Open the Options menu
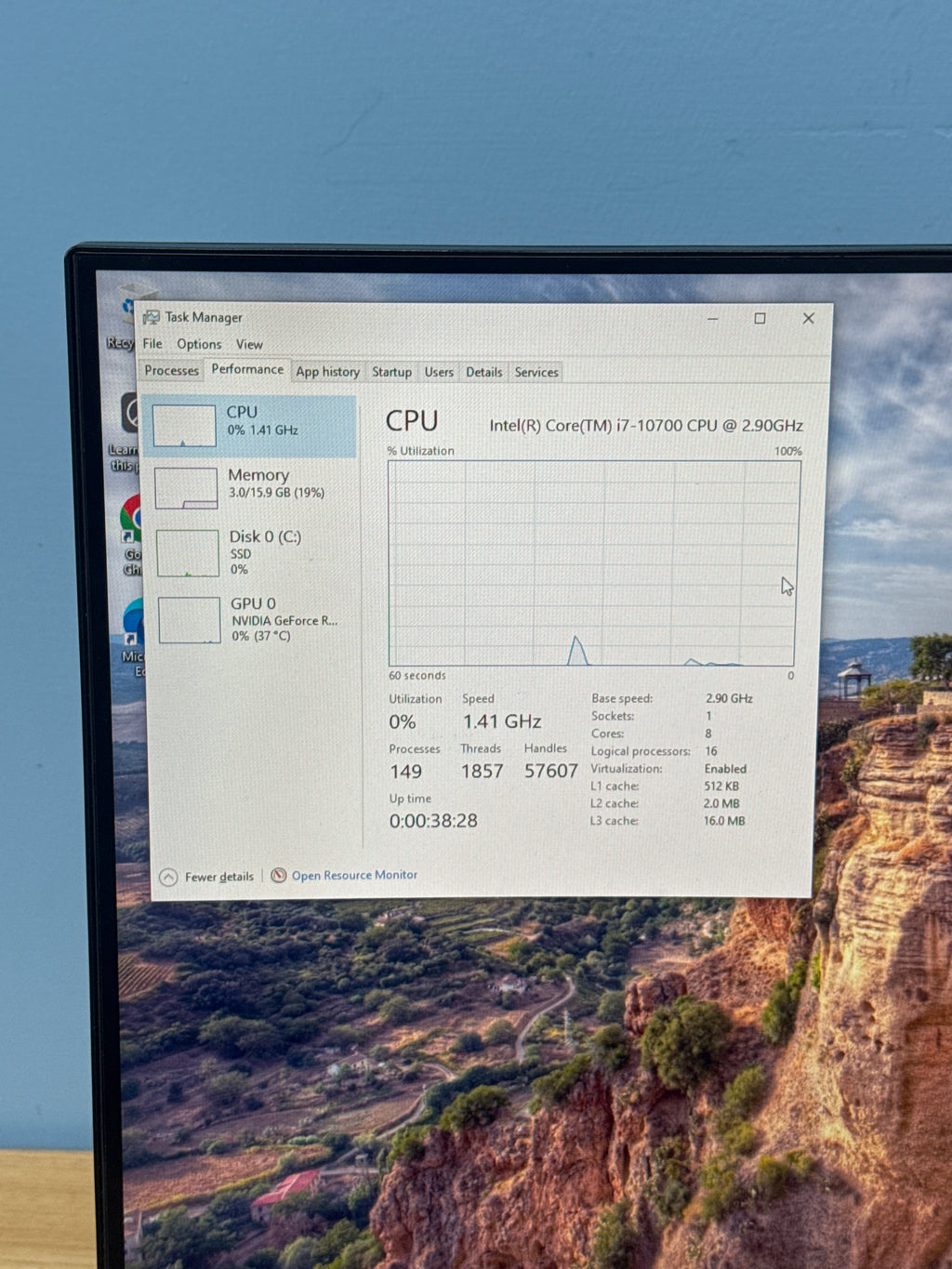Image resolution: width=952 pixels, height=1269 pixels. point(199,344)
